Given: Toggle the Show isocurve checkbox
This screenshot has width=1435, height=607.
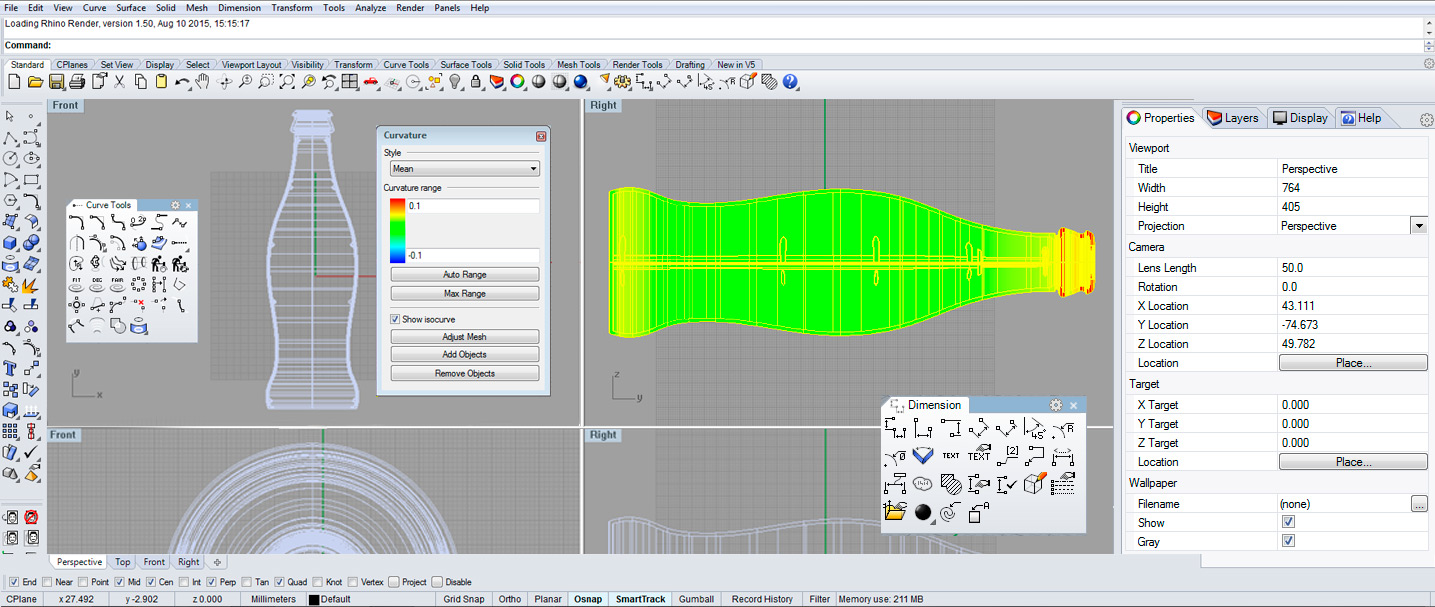Looking at the screenshot, I should (x=395, y=319).
